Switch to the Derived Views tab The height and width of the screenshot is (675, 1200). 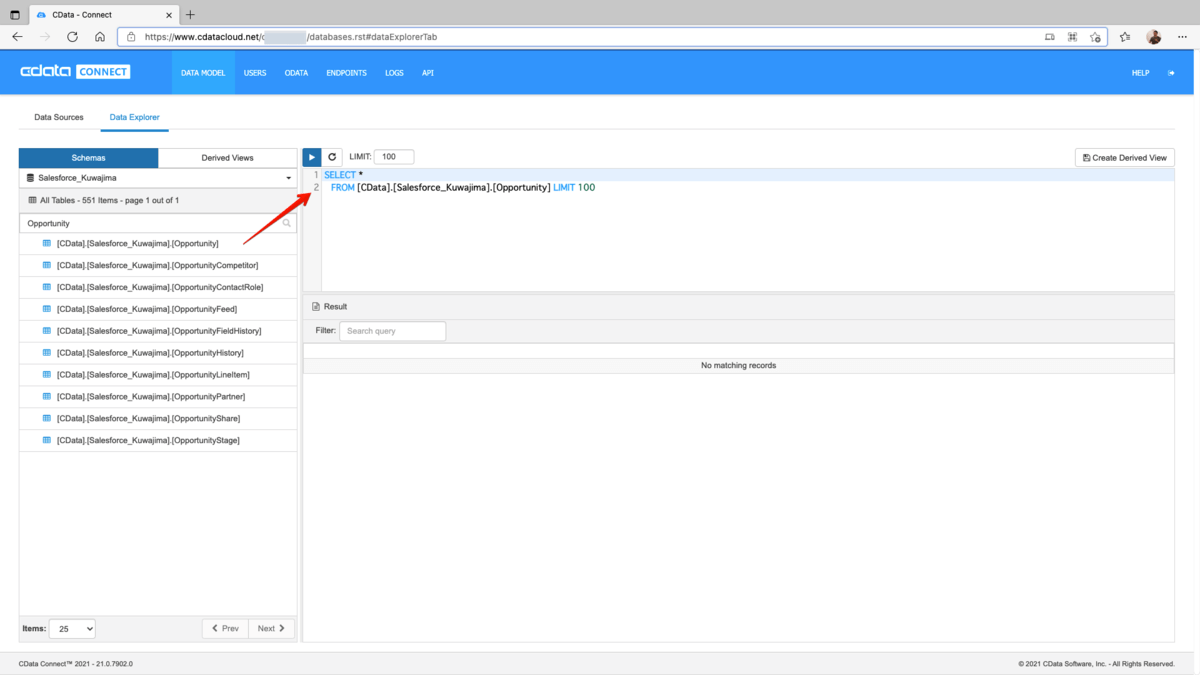(x=228, y=158)
